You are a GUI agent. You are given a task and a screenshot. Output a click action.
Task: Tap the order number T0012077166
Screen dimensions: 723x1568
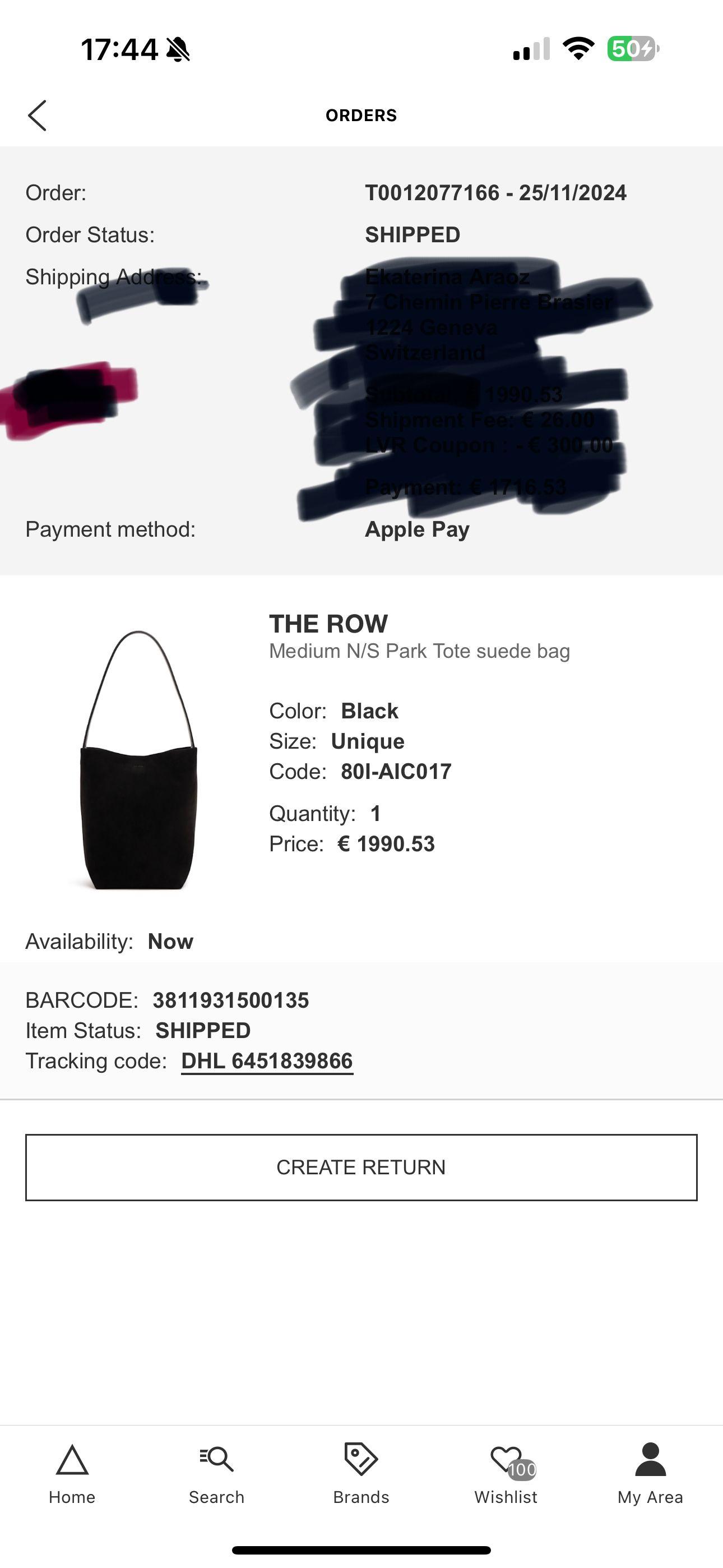(432, 193)
